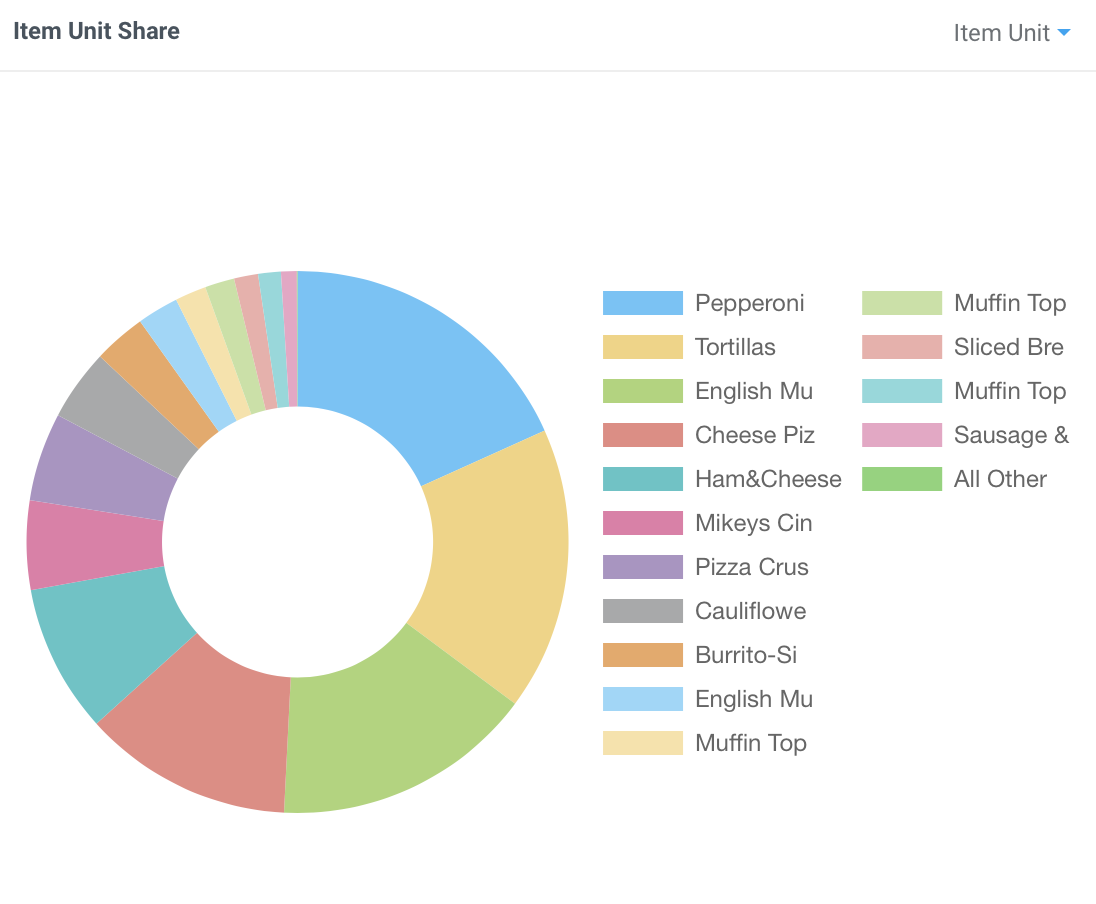The width and height of the screenshot is (1096, 904).
Task: Toggle the Pepperoni legend swatch
Action: (642, 303)
